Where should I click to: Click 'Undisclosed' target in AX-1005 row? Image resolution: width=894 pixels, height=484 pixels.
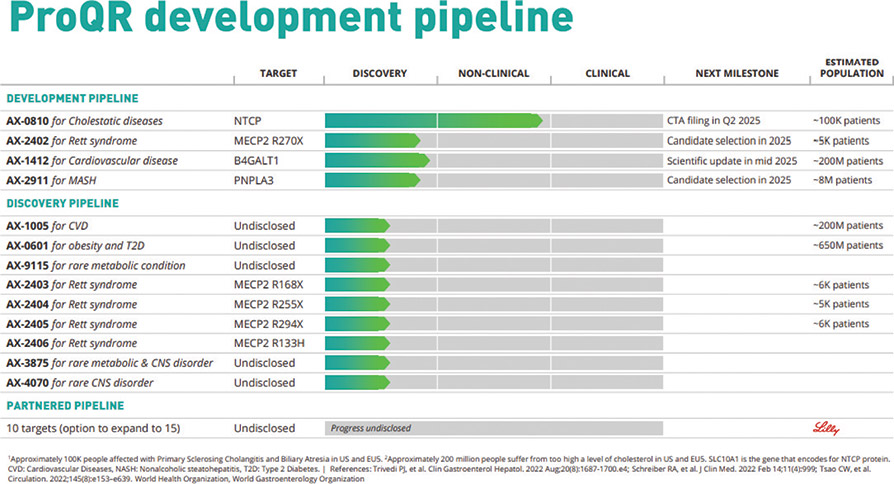coord(265,226)
